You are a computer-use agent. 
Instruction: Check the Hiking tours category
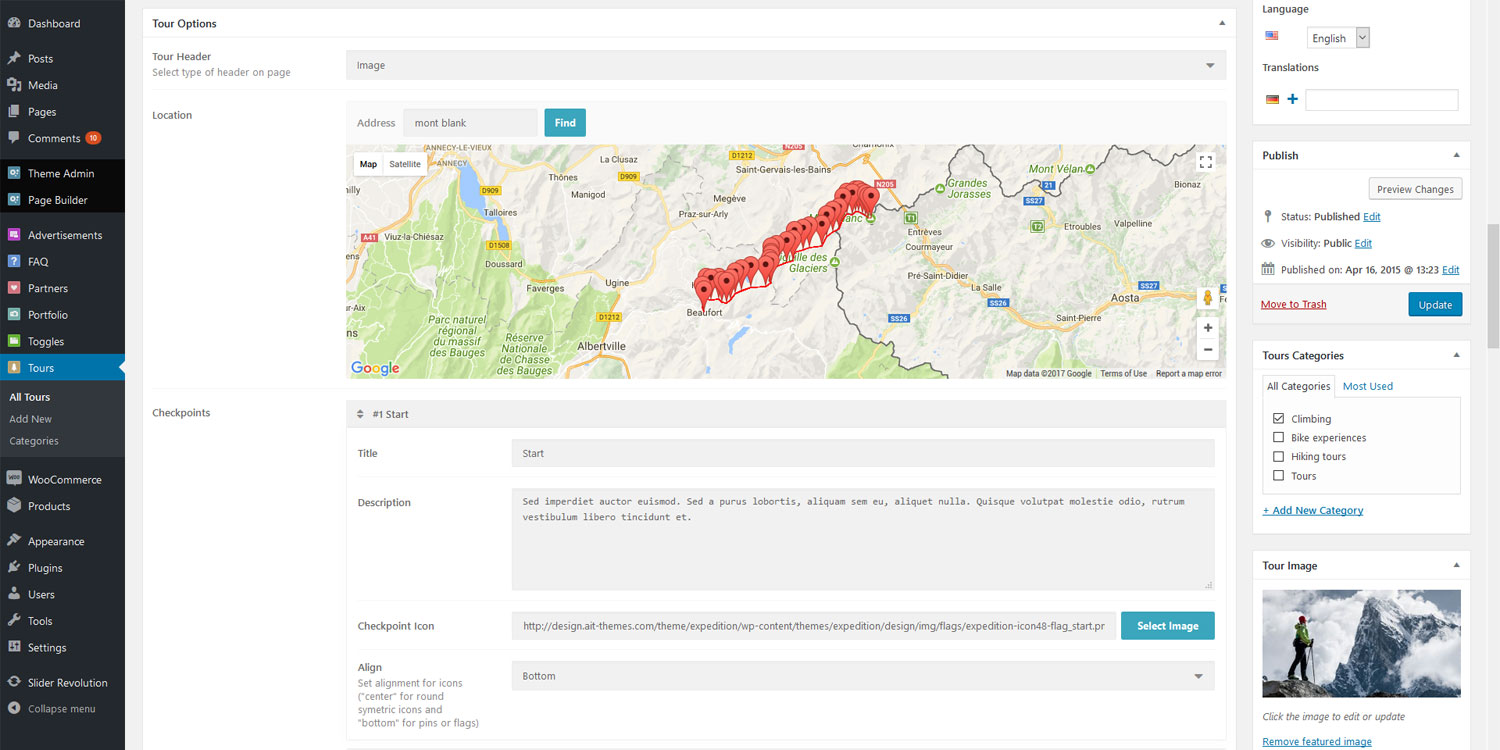(1278, 456)
